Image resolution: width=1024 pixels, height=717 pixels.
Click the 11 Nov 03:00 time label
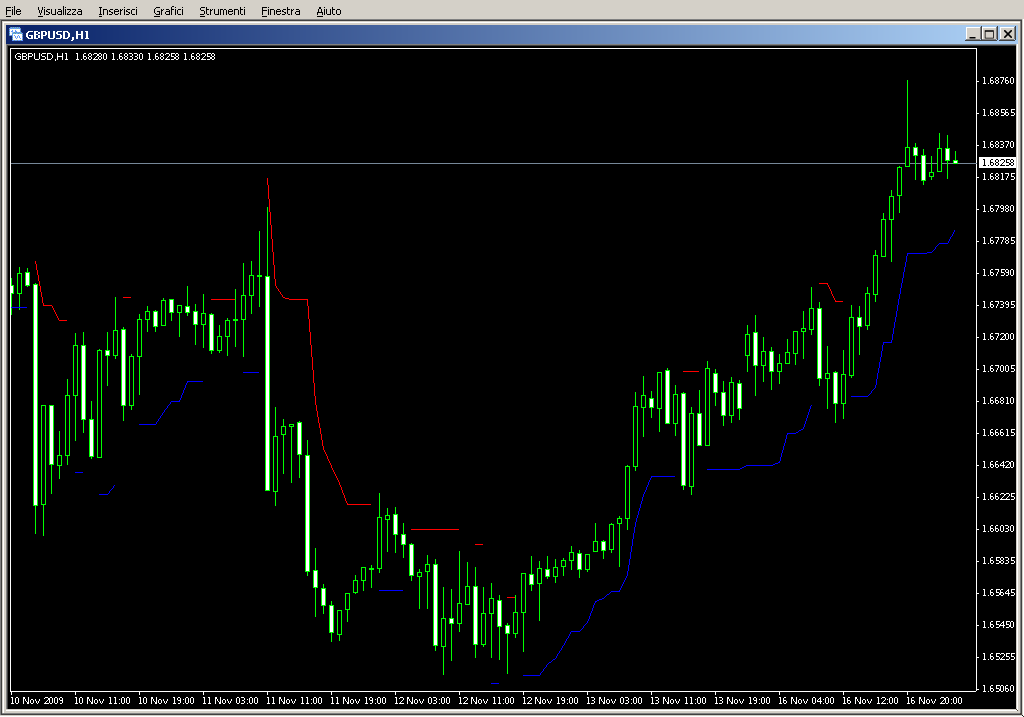(x=230, y=701)
